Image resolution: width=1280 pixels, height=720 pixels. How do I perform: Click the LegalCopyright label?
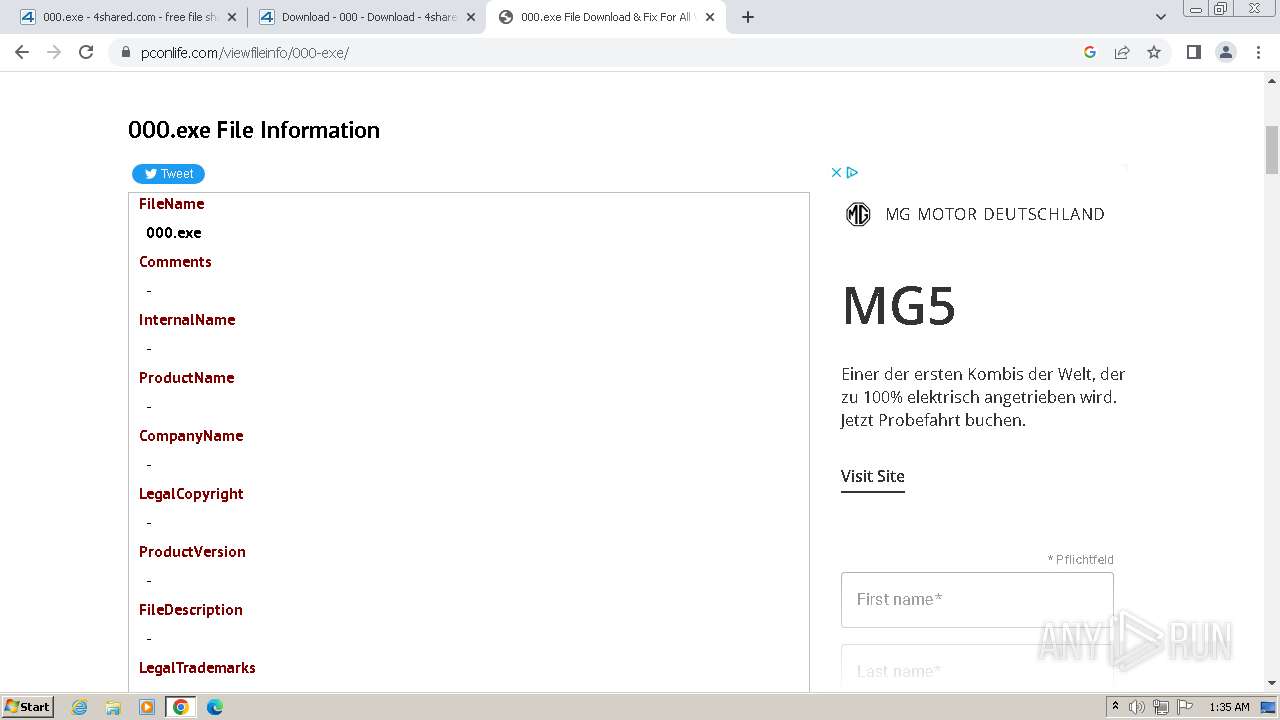(x=191, y=493)
